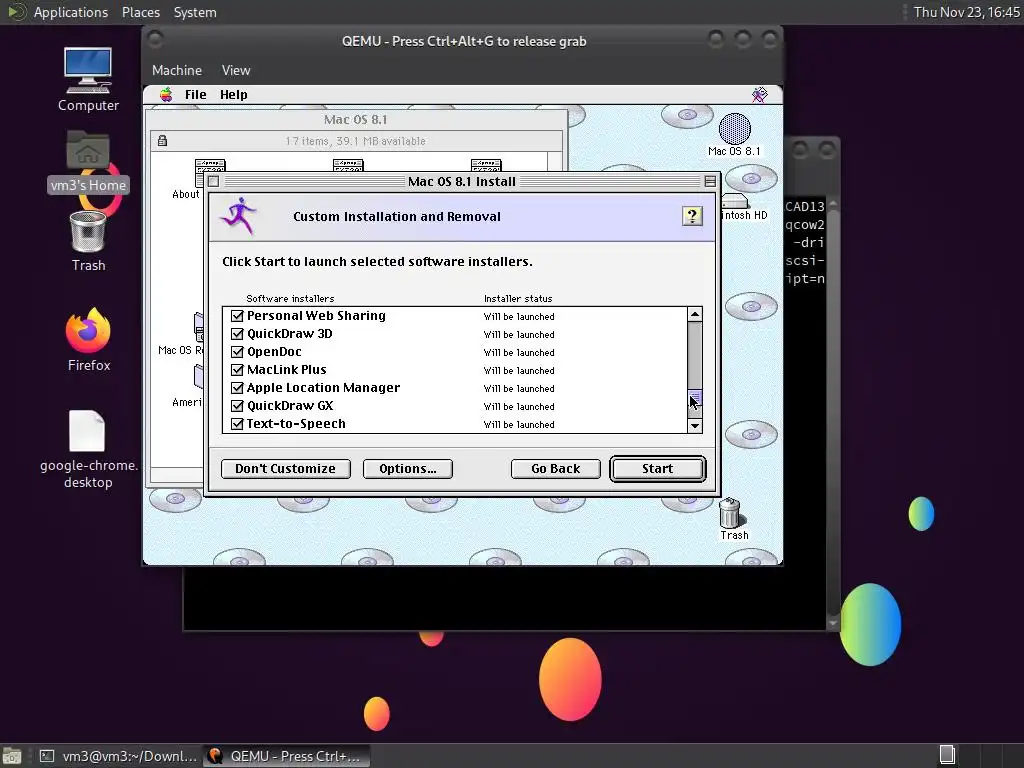1024x768 pixels.
Task: Open the Mac File menu
Action: click(x=195, y=95)
